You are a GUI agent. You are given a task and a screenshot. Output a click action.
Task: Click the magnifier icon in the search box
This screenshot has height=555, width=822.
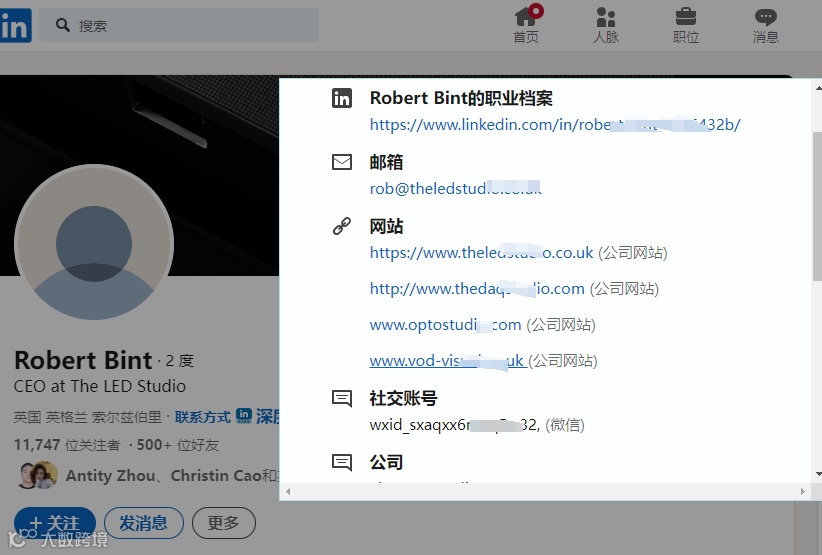pyautogui.click(x=63, y=25)
